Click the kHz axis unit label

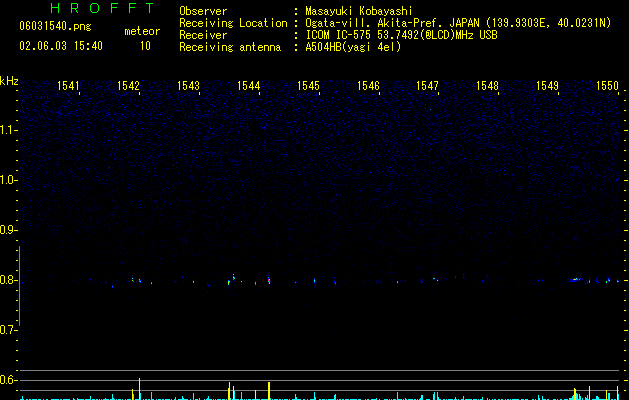[x=9, y=81]
